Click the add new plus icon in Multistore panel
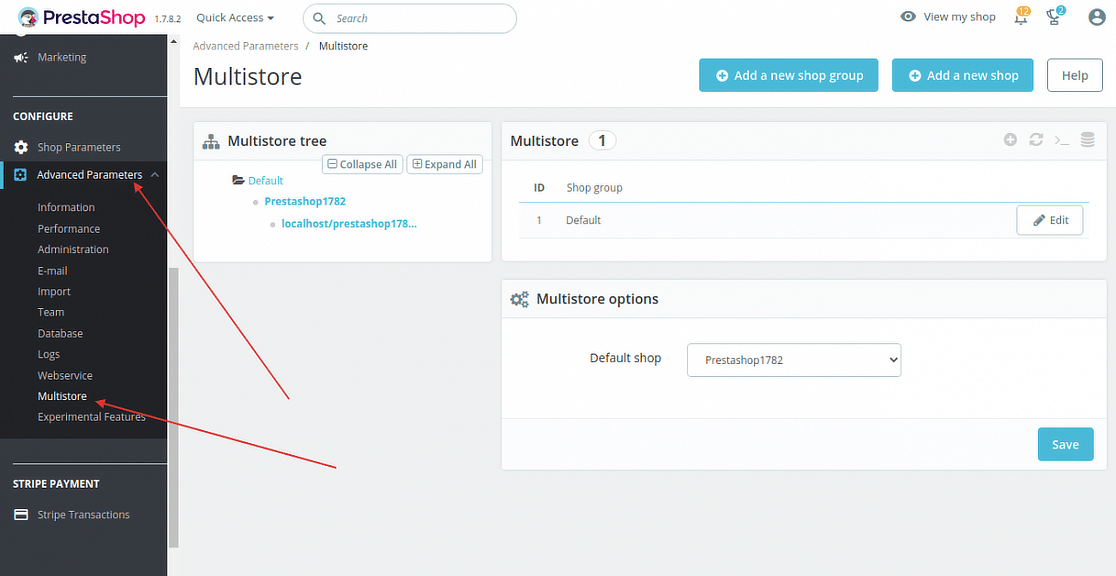The width and height of the screenshot is (1116, 576). pos(1010,140)
